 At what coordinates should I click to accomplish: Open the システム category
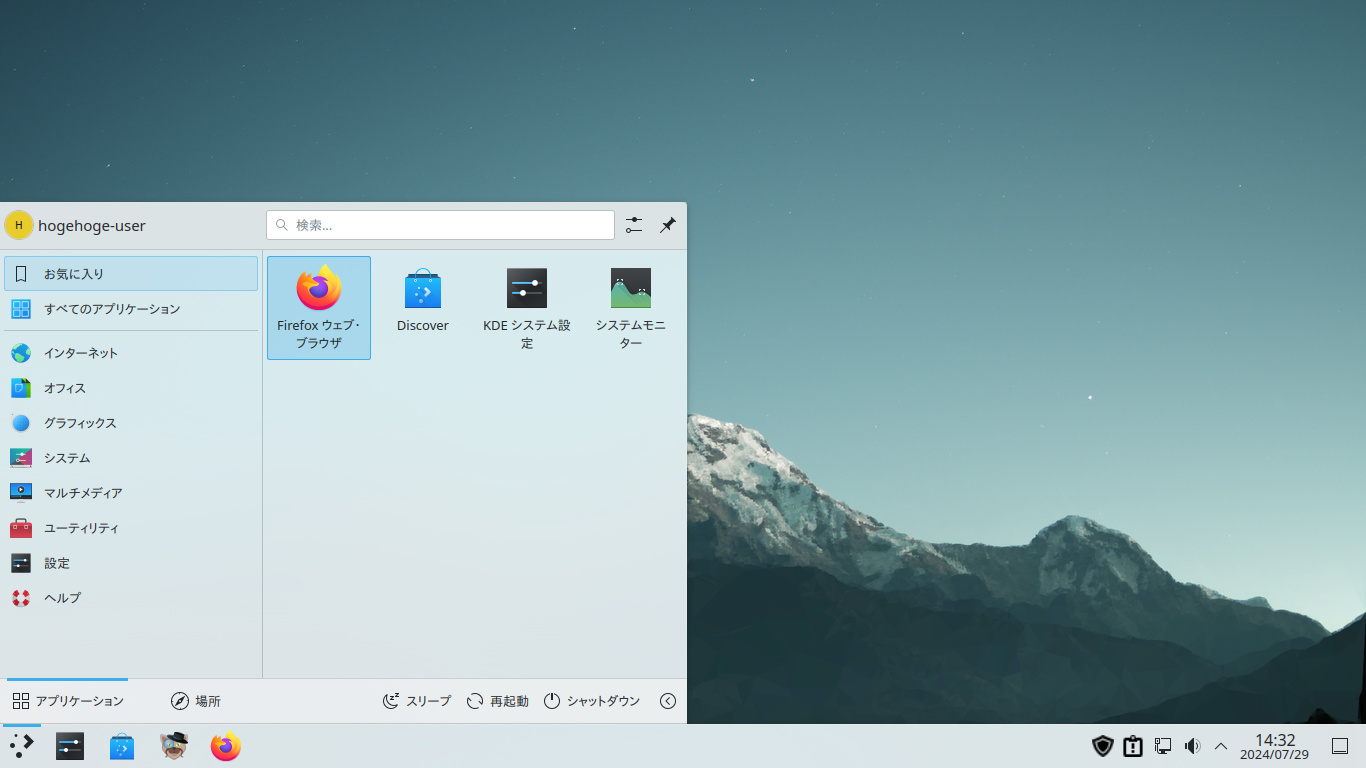click(x=131, y=458)
